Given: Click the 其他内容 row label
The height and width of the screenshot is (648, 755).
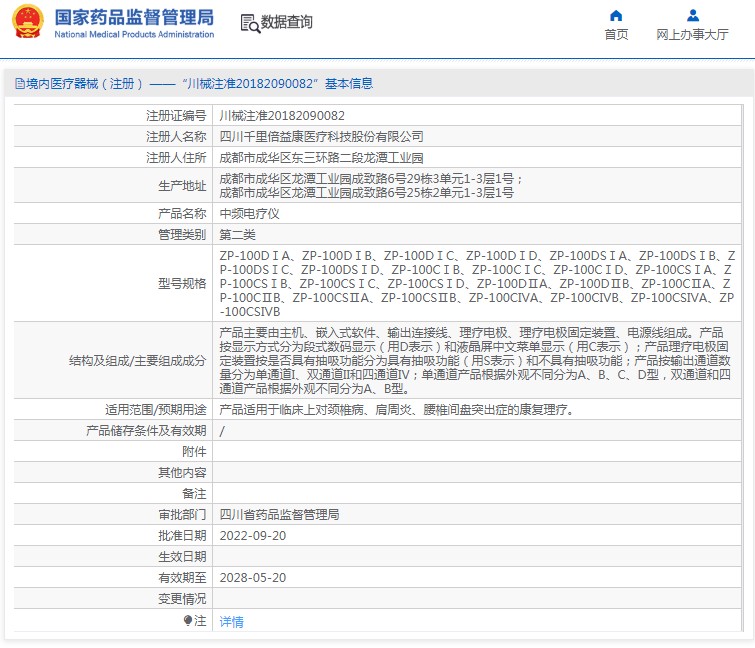Looking at the screenshot, I should click(x=182, y=473).
